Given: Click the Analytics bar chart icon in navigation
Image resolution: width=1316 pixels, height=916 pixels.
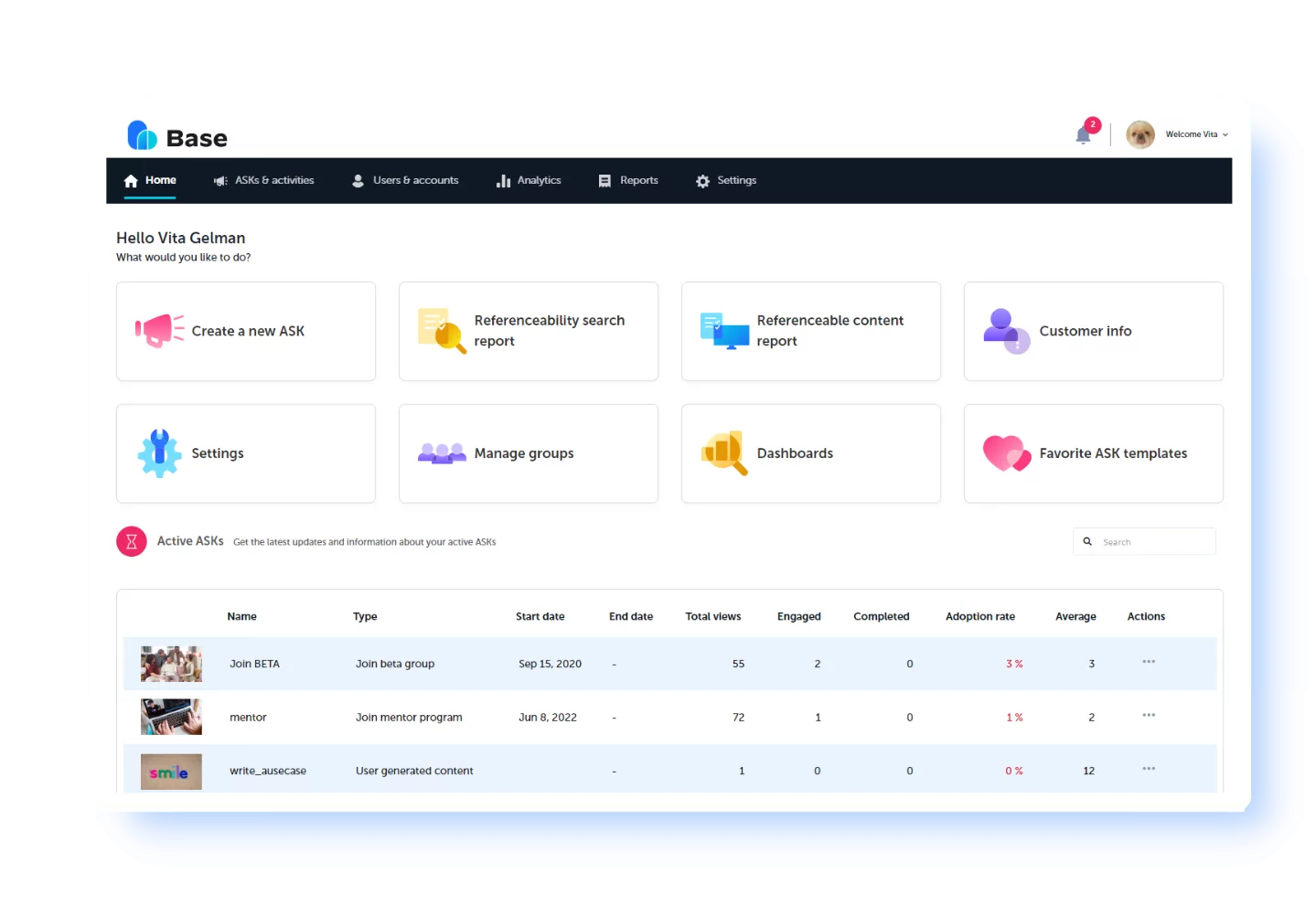Looking at the screenshot, I should (x=504, y=180).
